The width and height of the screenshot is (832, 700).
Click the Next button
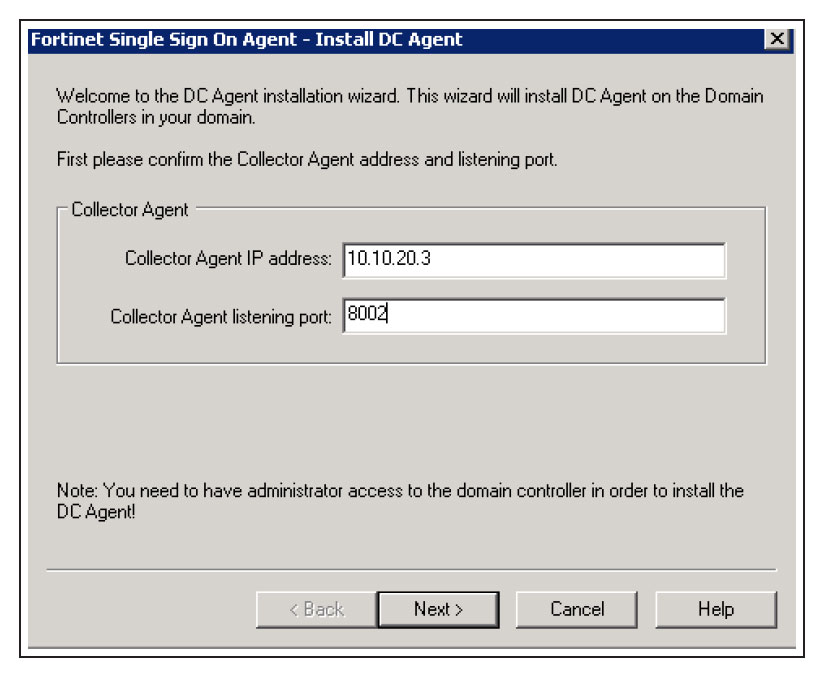pos(438,609)
